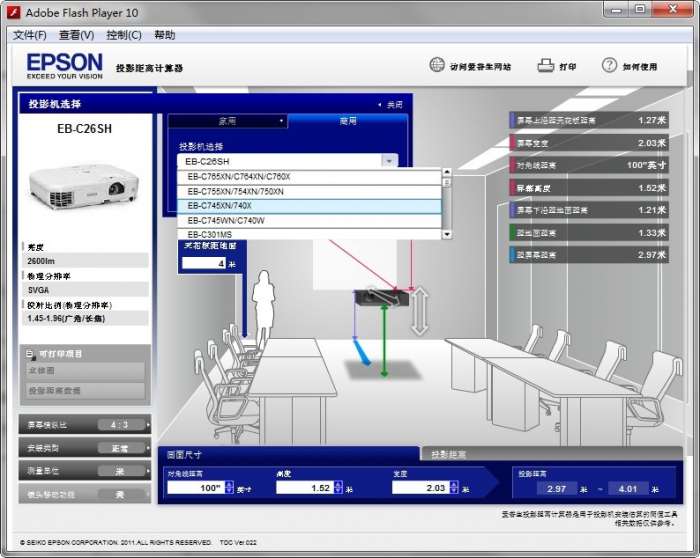Click the 2600lm brightness value
Screen dimensions: 700x558
tap(85, 261)
